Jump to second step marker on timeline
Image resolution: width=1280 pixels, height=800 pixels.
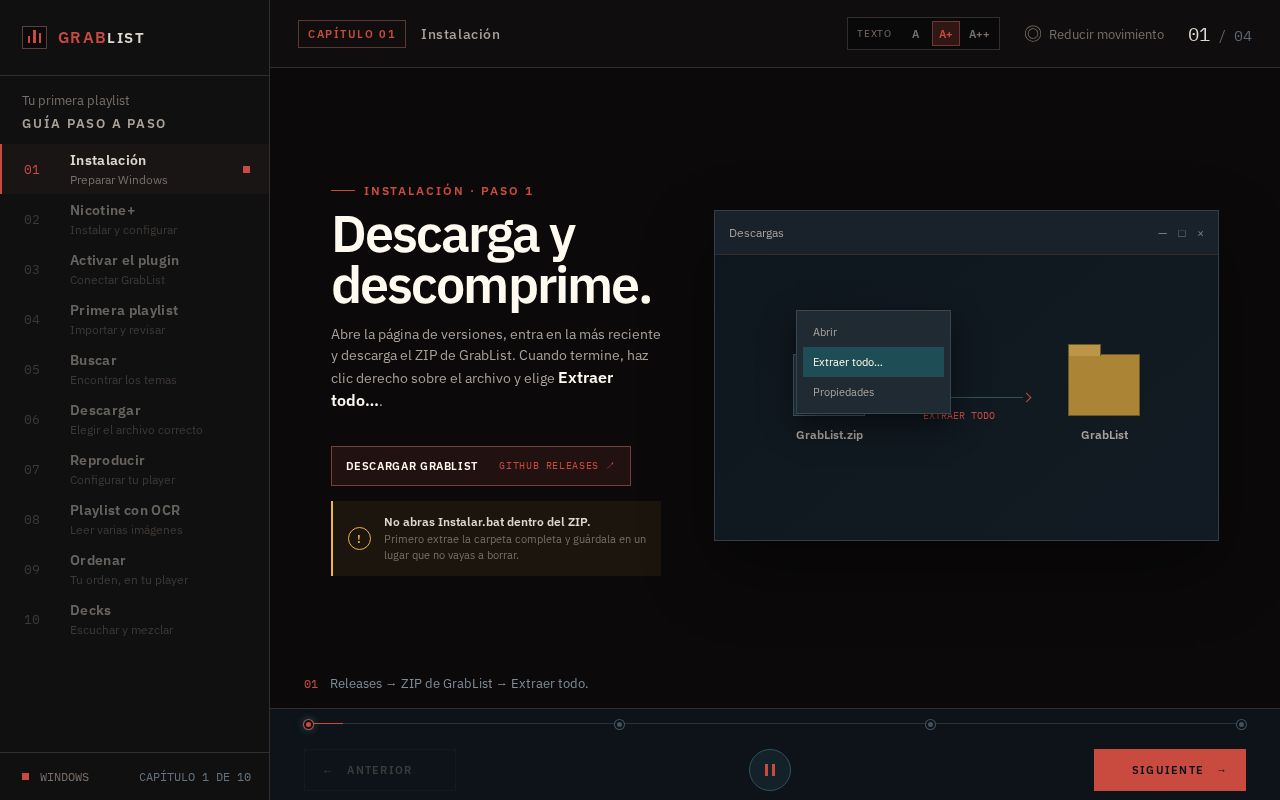coord(619,724)
